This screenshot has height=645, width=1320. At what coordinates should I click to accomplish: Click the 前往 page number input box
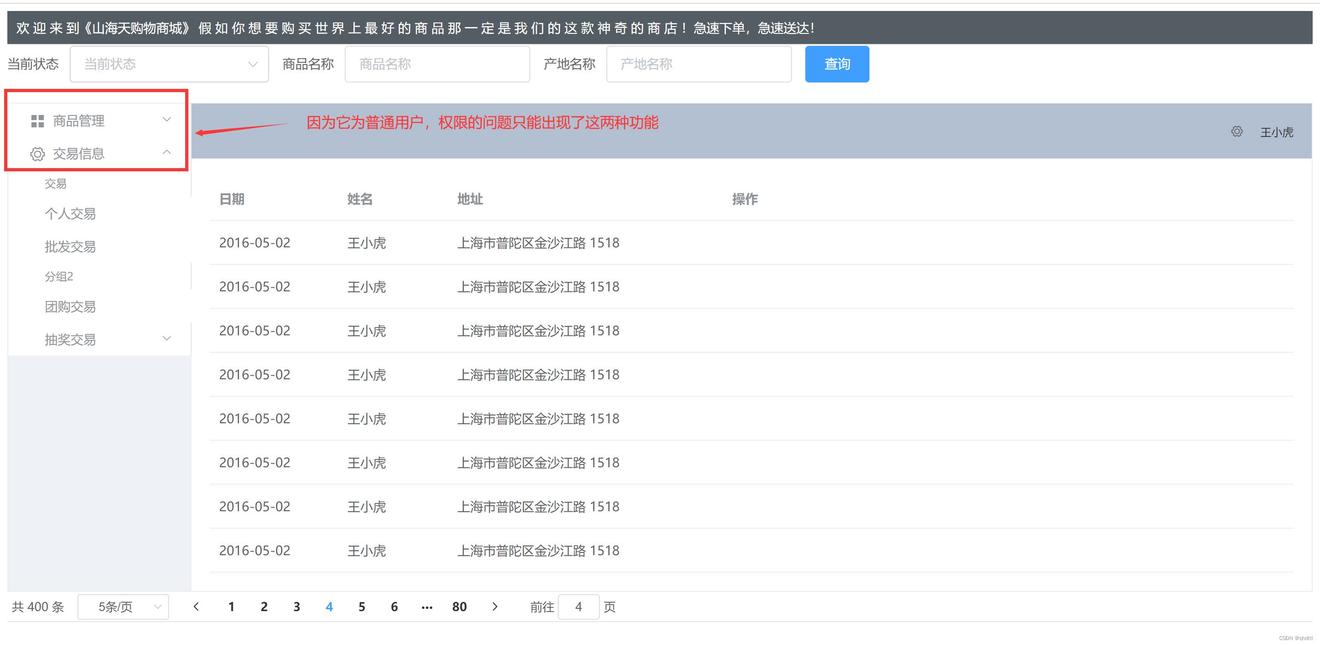click(x=578, y=607)
